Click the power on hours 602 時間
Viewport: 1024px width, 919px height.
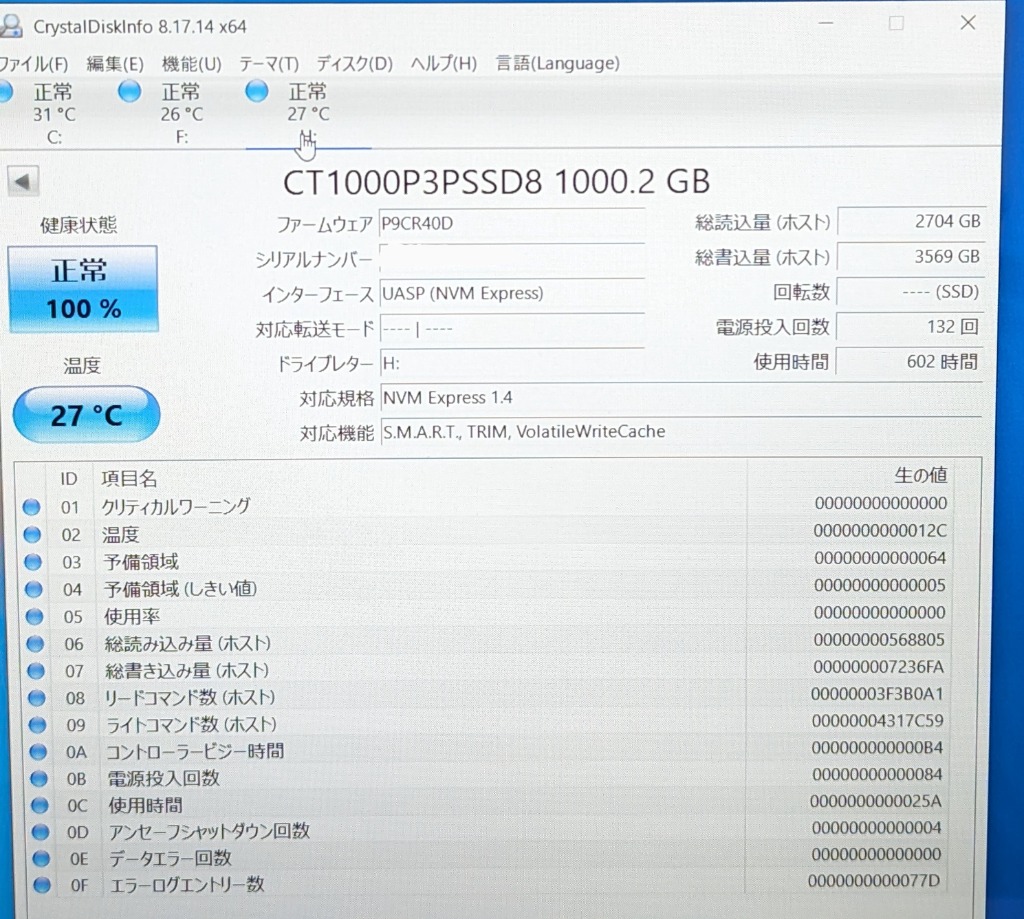(x=910, y=361)
